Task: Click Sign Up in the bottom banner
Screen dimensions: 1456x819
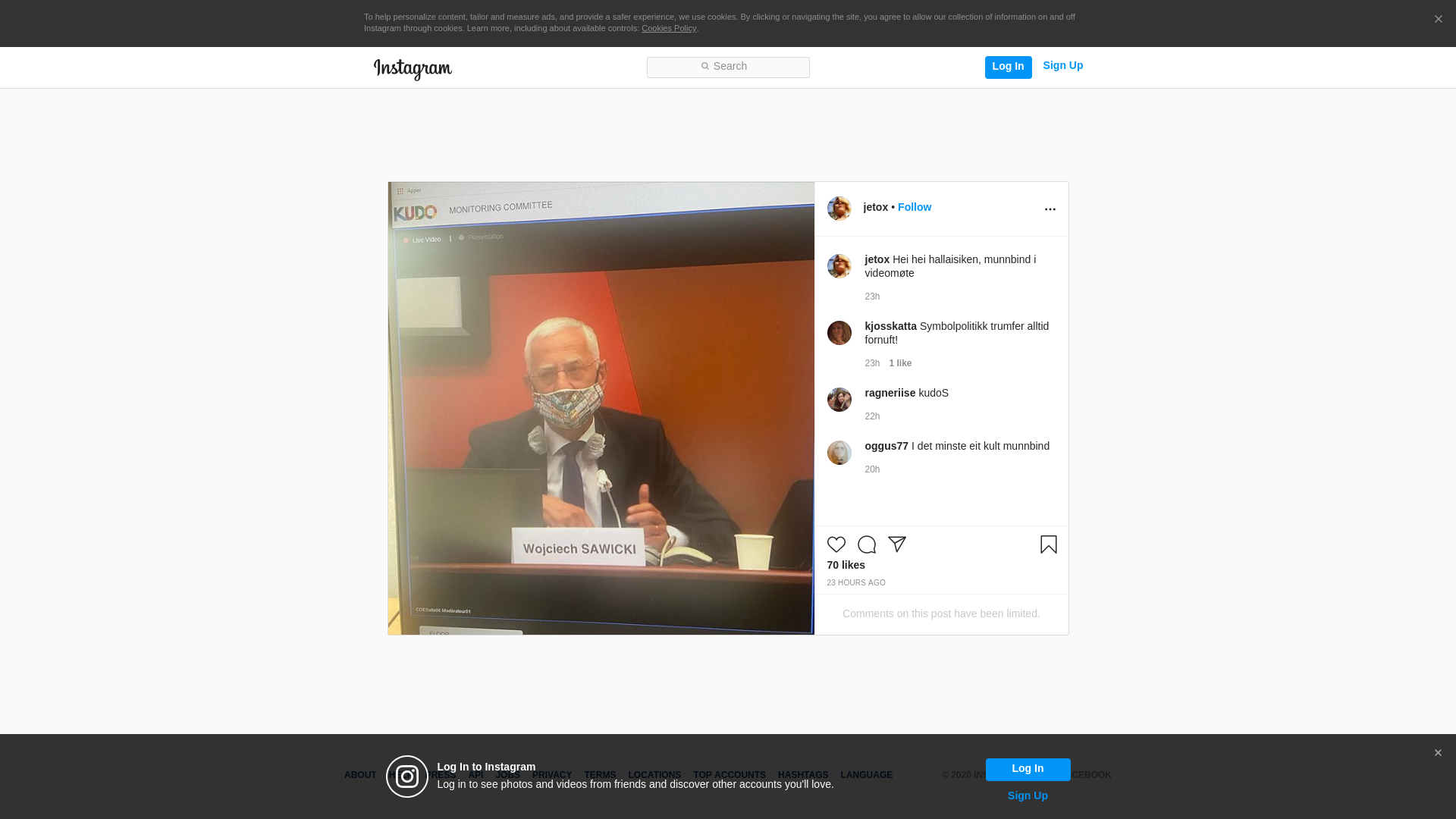Action: (x=1028, y=795)
